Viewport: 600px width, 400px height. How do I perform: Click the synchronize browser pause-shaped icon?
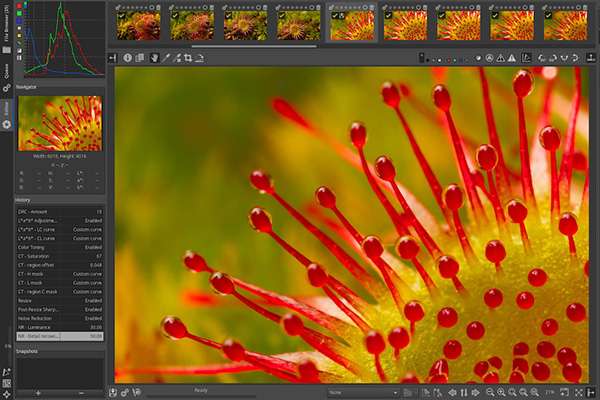click(464, 393)
